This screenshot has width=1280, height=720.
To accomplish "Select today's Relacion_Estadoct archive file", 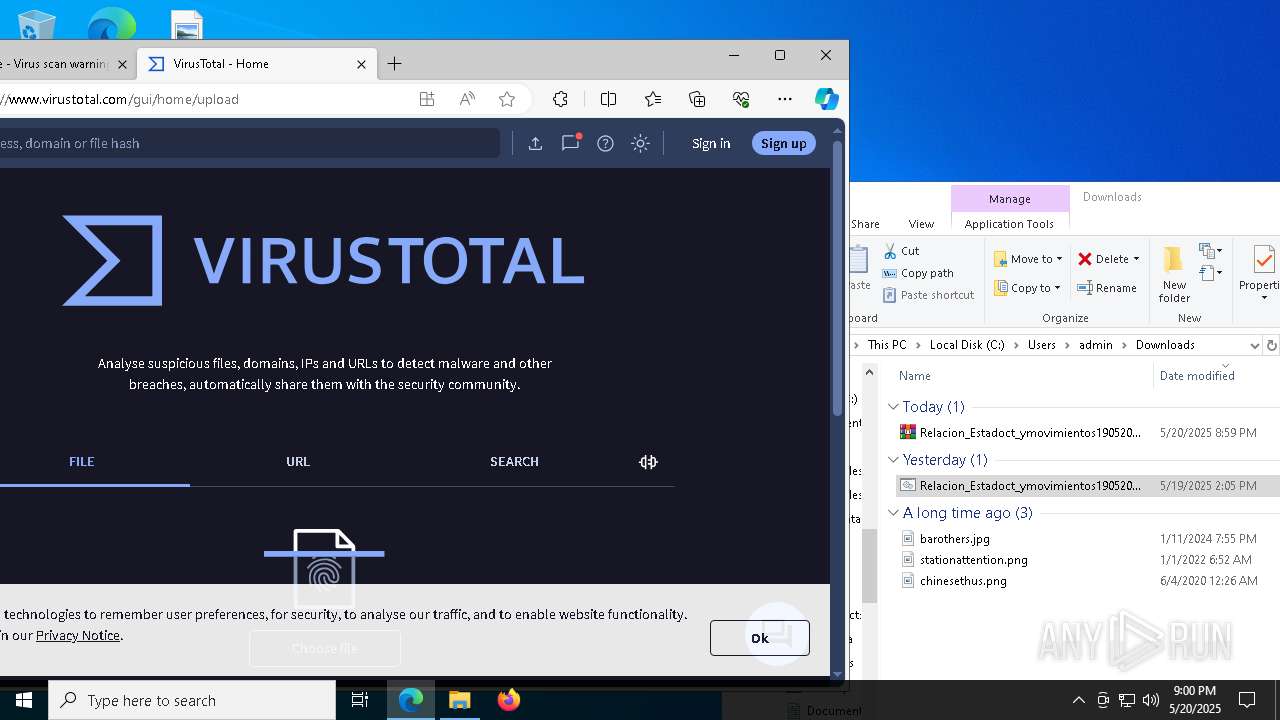I will coord(1030,433).
